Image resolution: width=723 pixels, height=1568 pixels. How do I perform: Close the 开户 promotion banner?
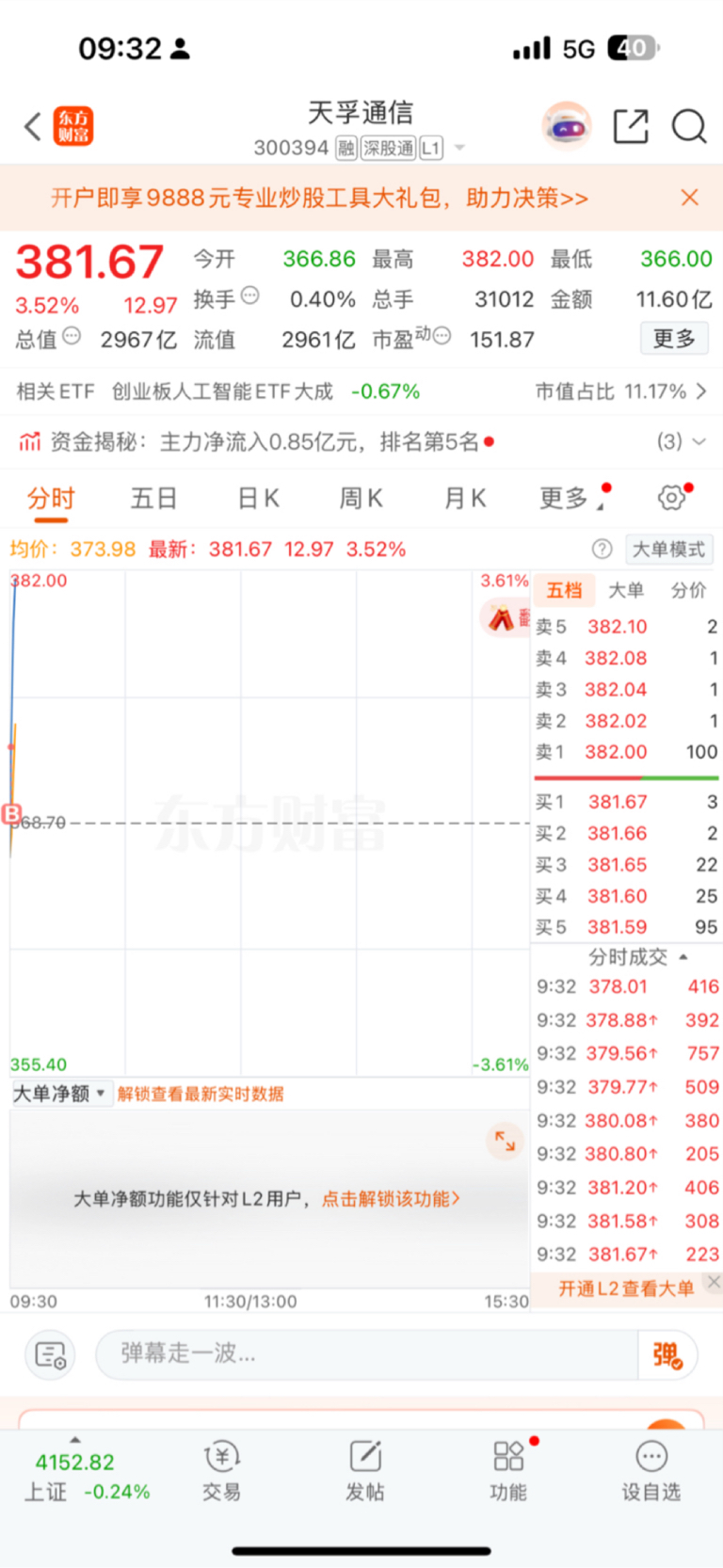689,198
